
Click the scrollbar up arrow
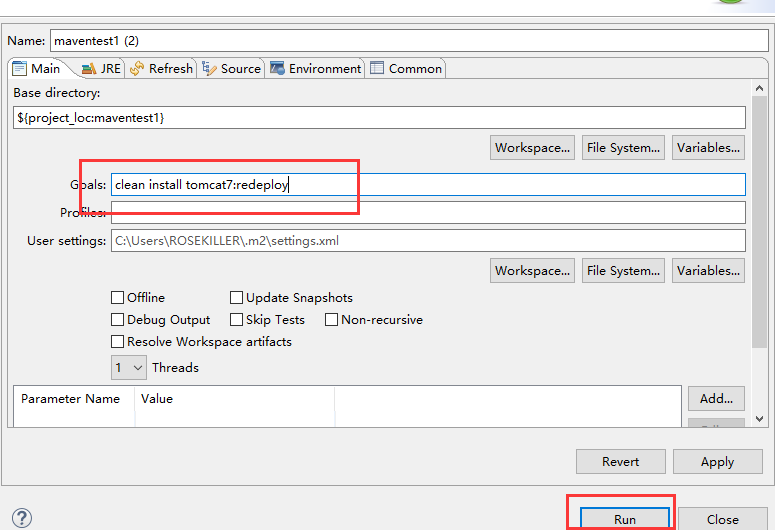760,88
